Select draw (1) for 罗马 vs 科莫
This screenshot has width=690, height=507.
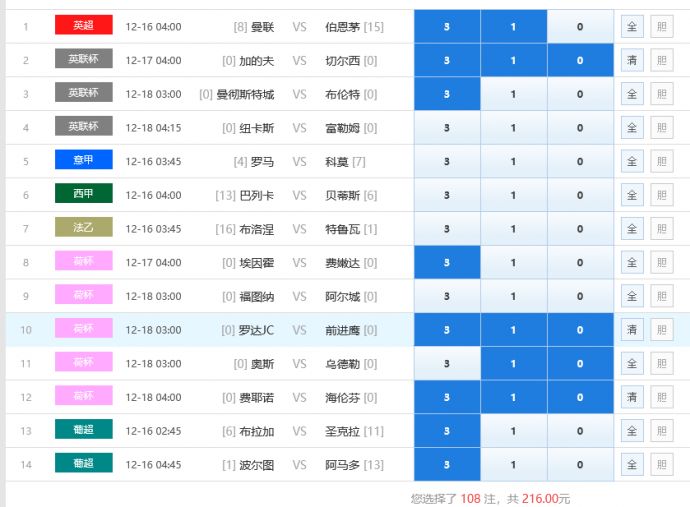513,162
